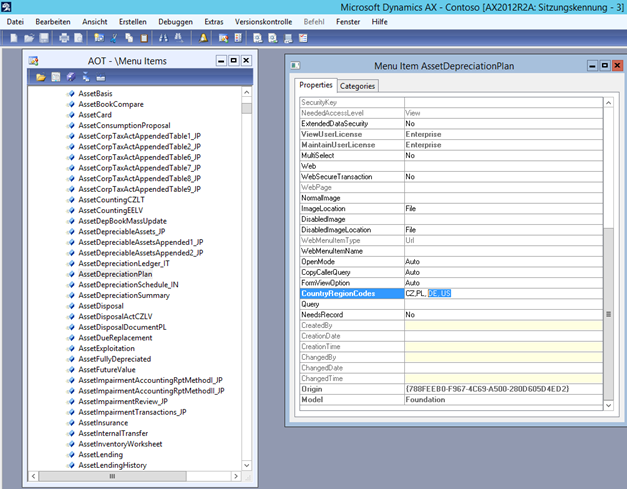
Task: Select the Properties tab
Action: [316, 86]
